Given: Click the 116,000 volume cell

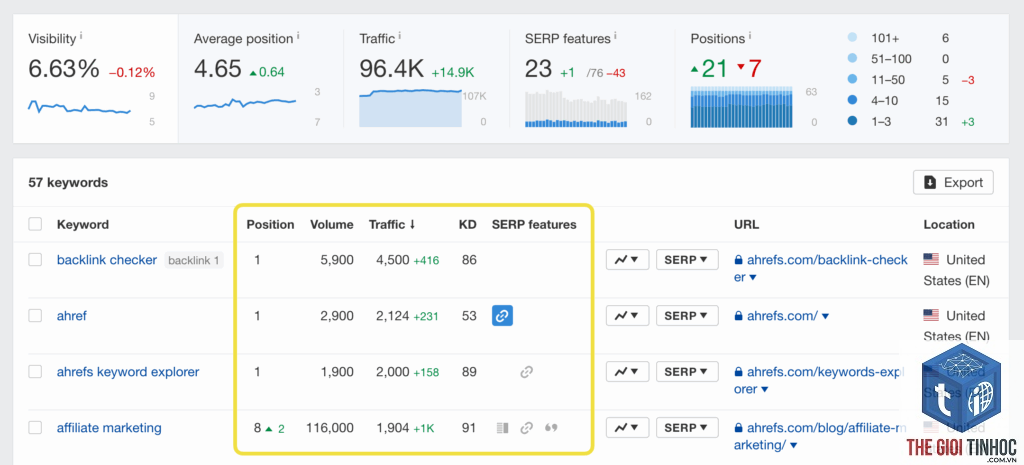Looking at the screenshot, I should pos(328,428).
